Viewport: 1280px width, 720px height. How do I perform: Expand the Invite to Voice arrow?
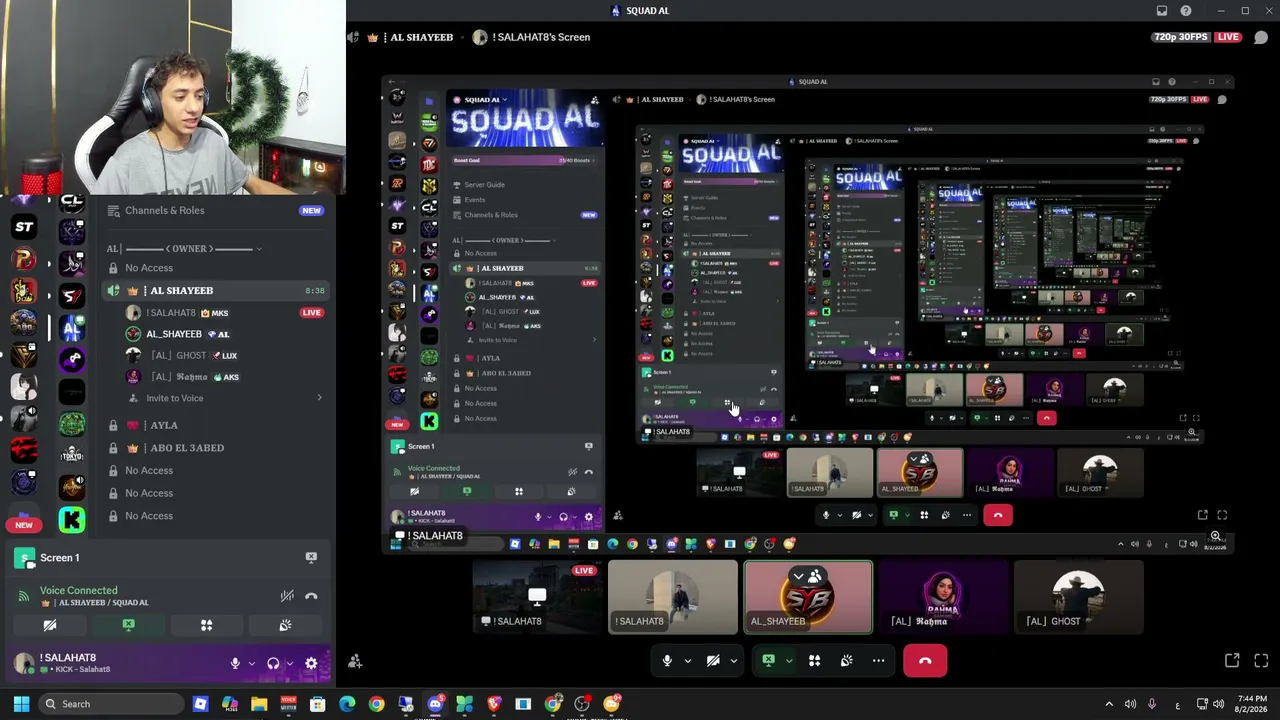point(319,398)
